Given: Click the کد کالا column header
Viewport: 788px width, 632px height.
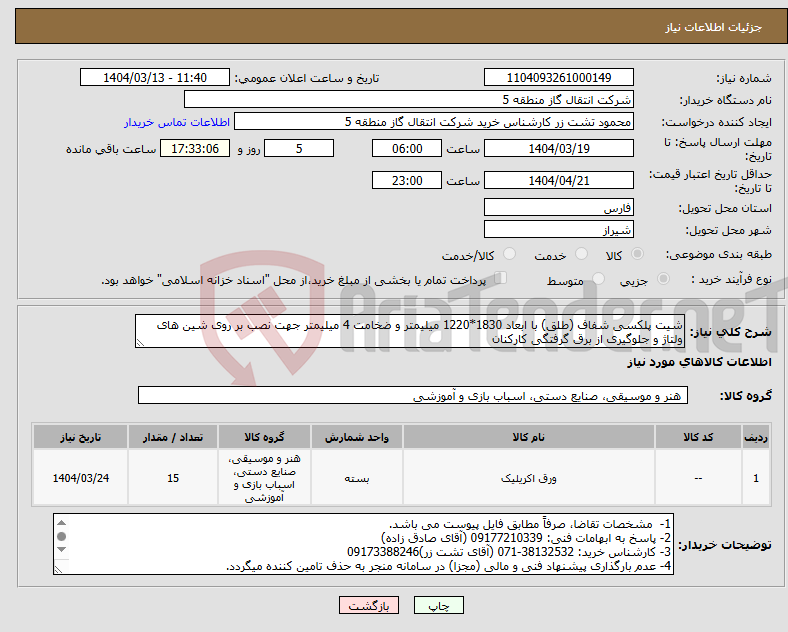Looking at the screenshot, I should (698, 437).
